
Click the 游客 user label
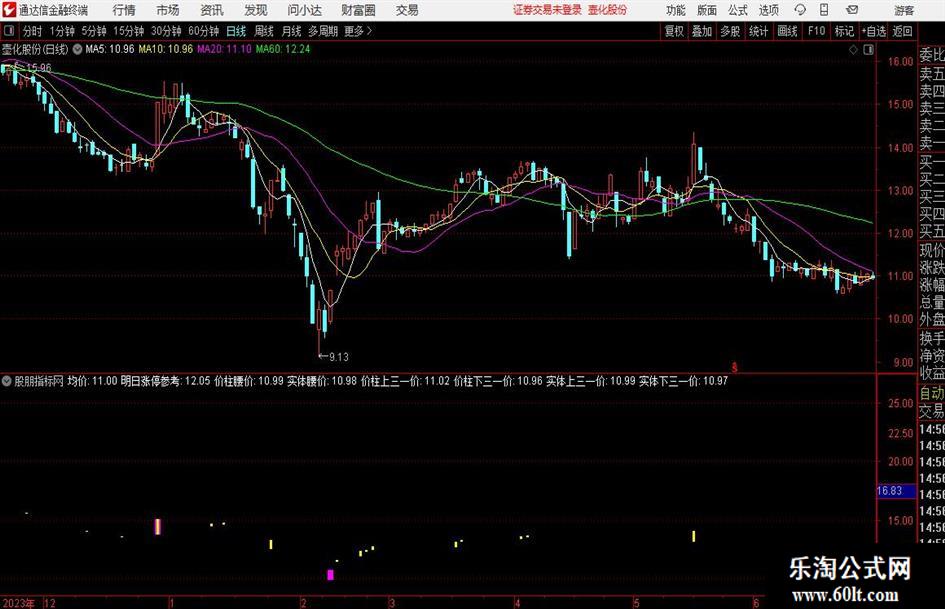pyautogui.click(x=903, y=10)
